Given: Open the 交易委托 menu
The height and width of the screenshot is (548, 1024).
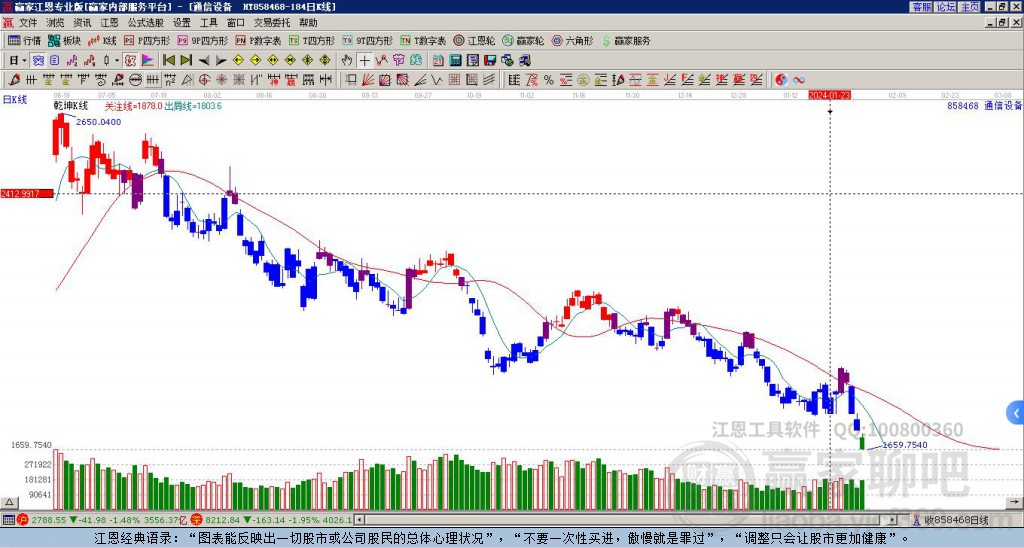Looking at the screenshot, I should click(x=272, y=23).
